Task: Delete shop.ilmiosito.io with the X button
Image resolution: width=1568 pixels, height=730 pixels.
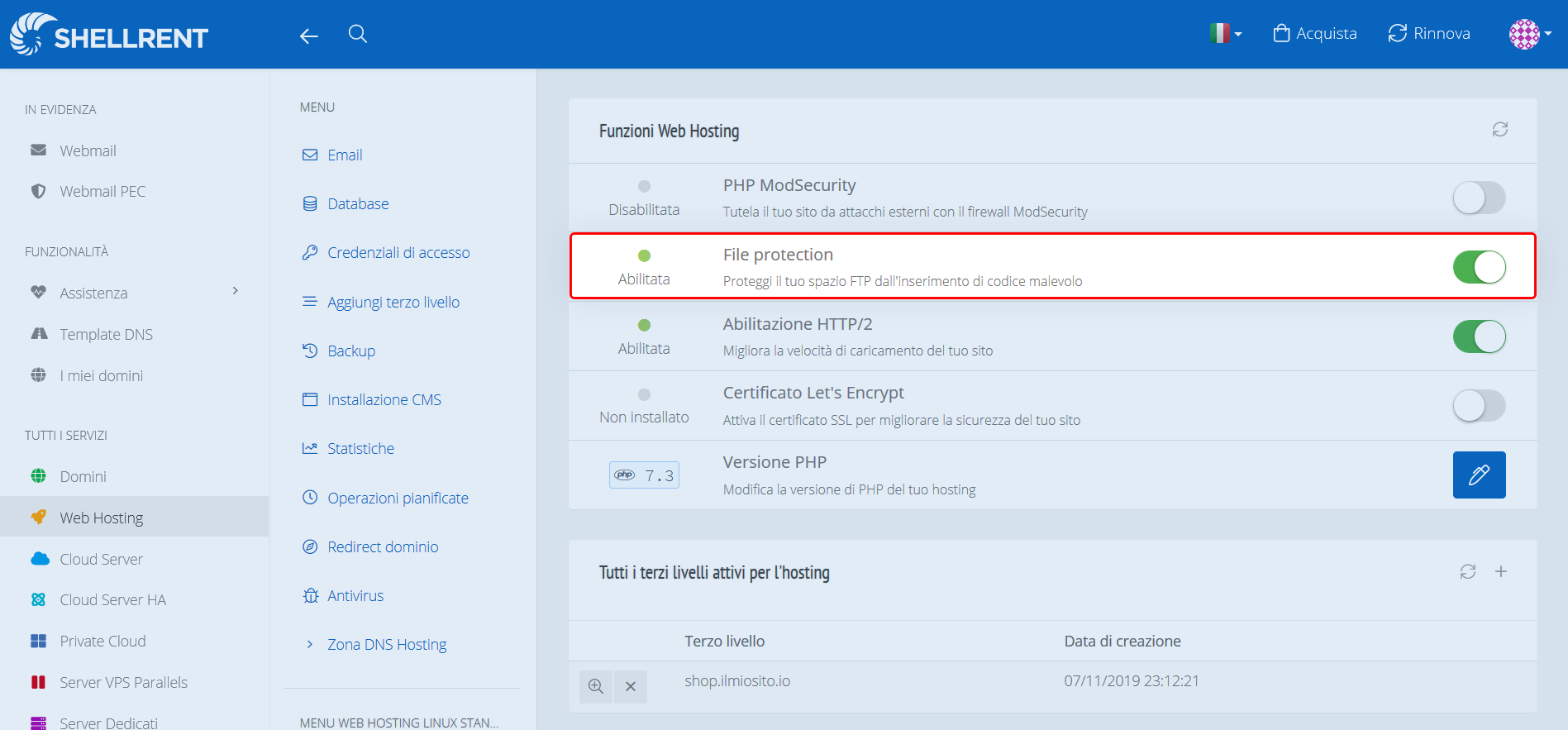Action: tap(631, 686)
